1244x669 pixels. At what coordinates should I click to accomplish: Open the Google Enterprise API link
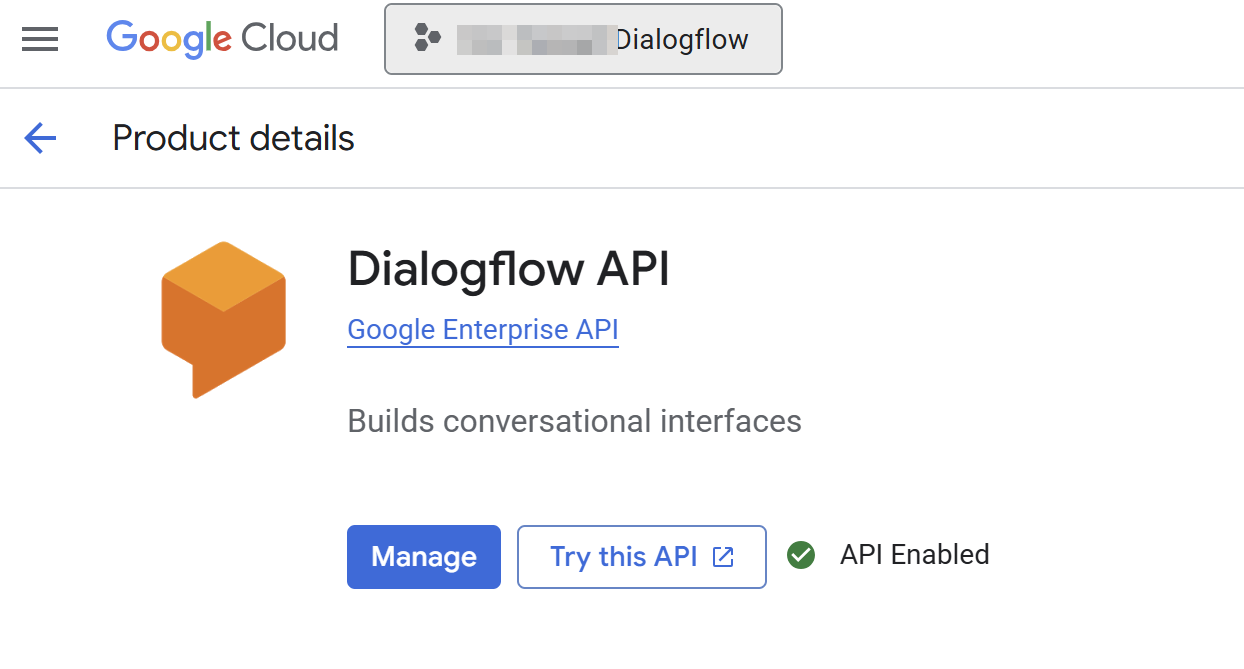pyautogui.click(x=483, y=330)
